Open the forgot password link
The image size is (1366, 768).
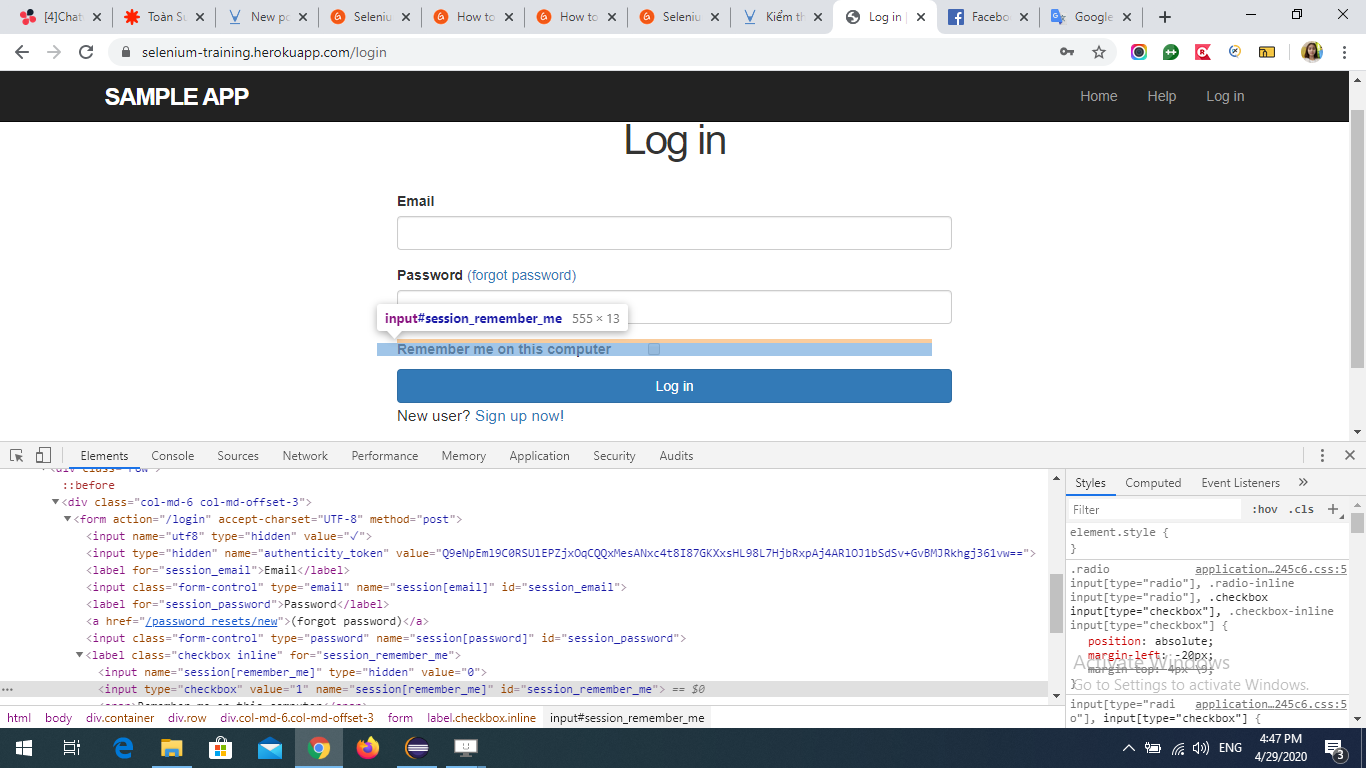(x=522, y=275)
